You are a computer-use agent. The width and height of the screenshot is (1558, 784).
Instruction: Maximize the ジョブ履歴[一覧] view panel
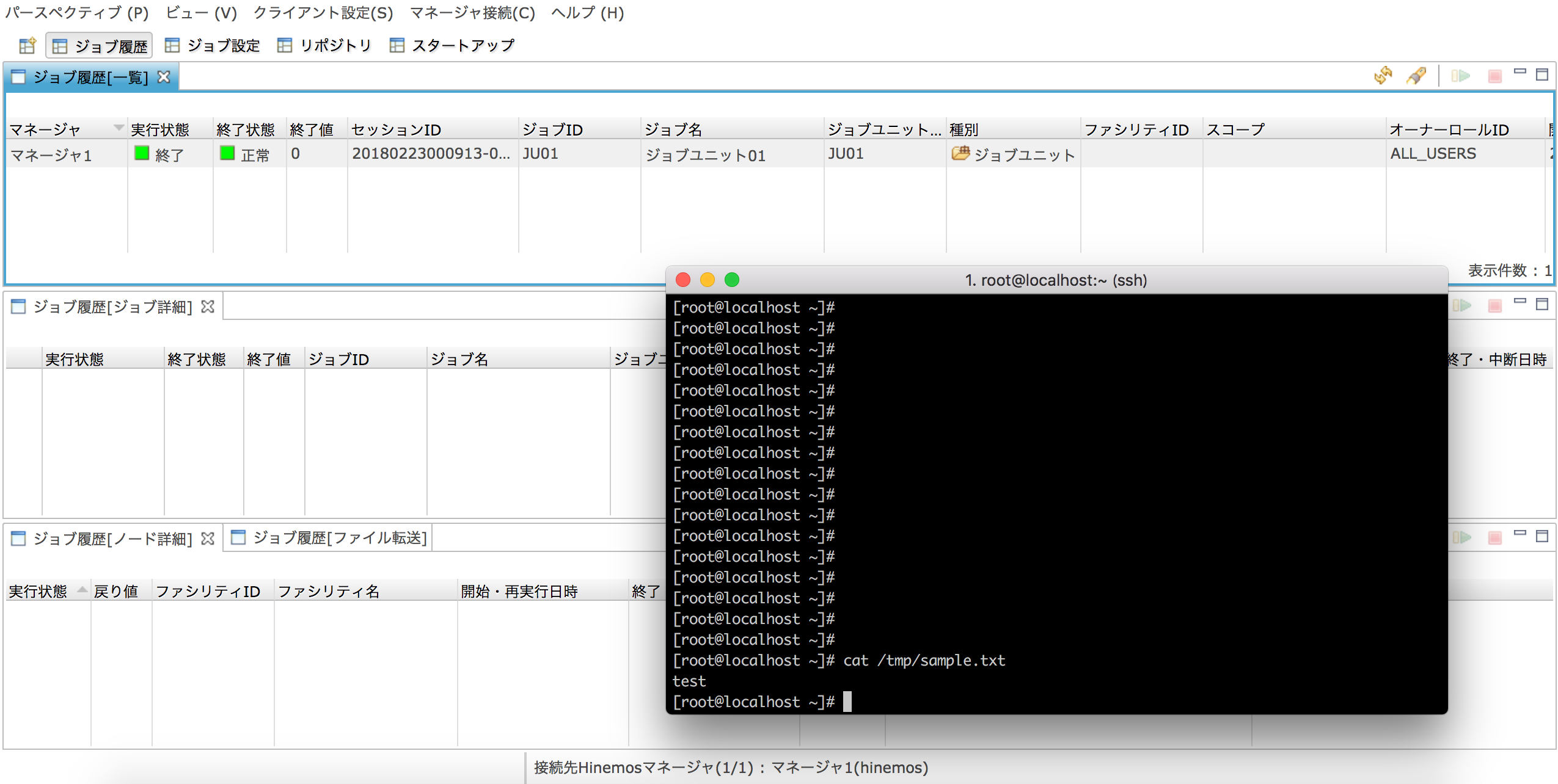pyautogui.click(x=1542, y=74)
